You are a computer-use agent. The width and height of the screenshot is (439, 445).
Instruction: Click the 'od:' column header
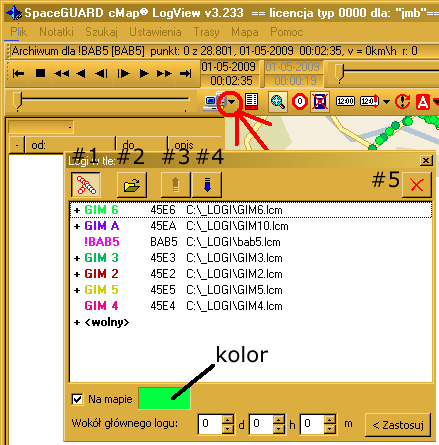pyautogui.click(x=70, y=145)
